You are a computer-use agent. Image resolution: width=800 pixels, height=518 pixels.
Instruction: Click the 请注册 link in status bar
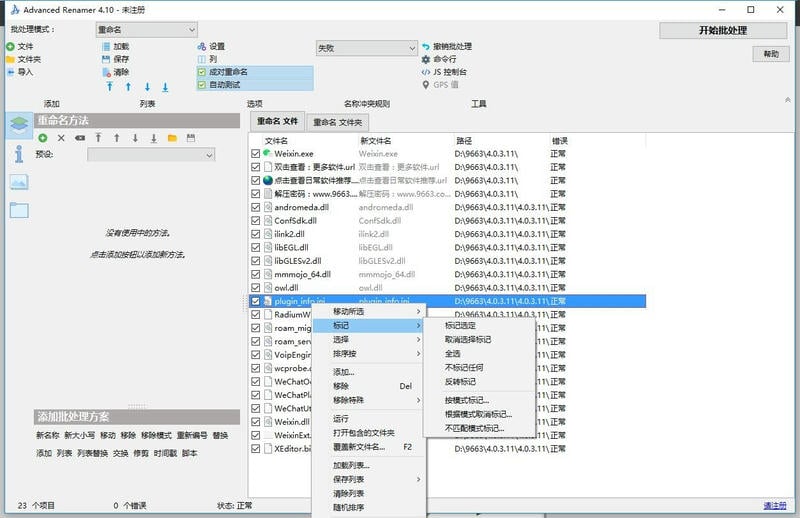pyautogui.click(x=774, y=506)
